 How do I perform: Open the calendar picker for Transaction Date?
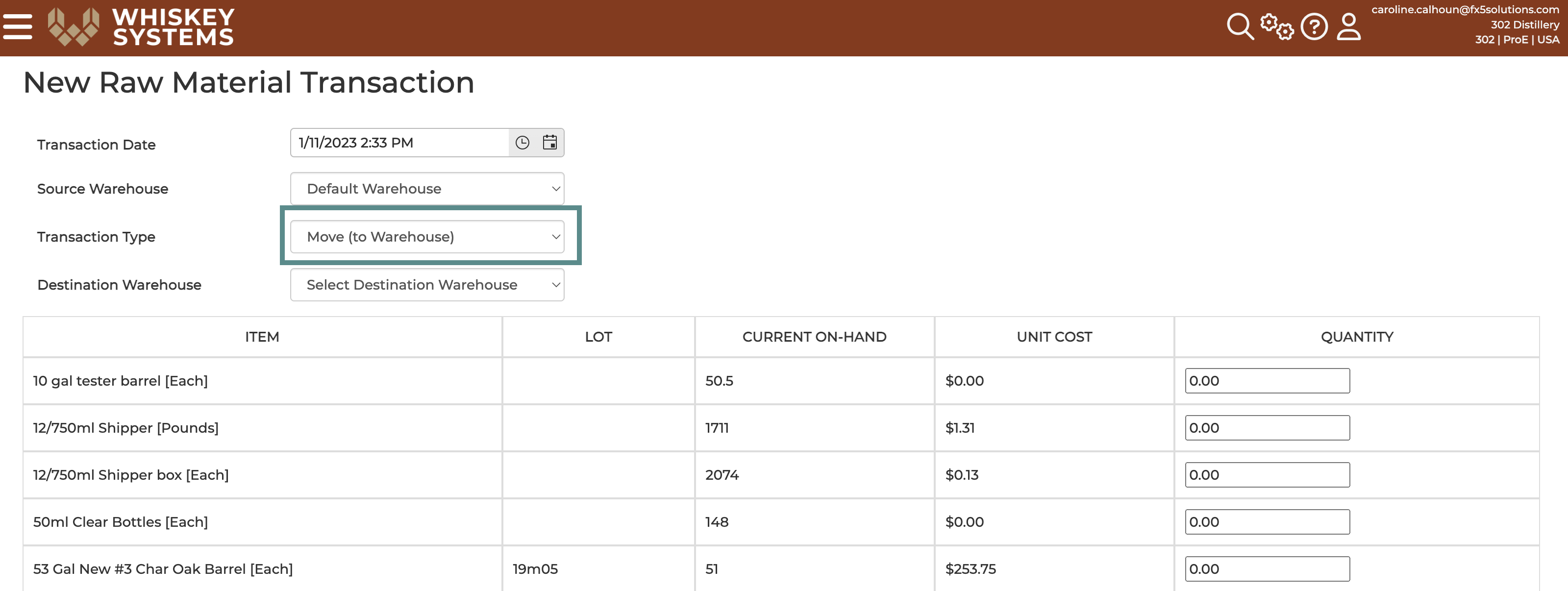coord(549,143)
